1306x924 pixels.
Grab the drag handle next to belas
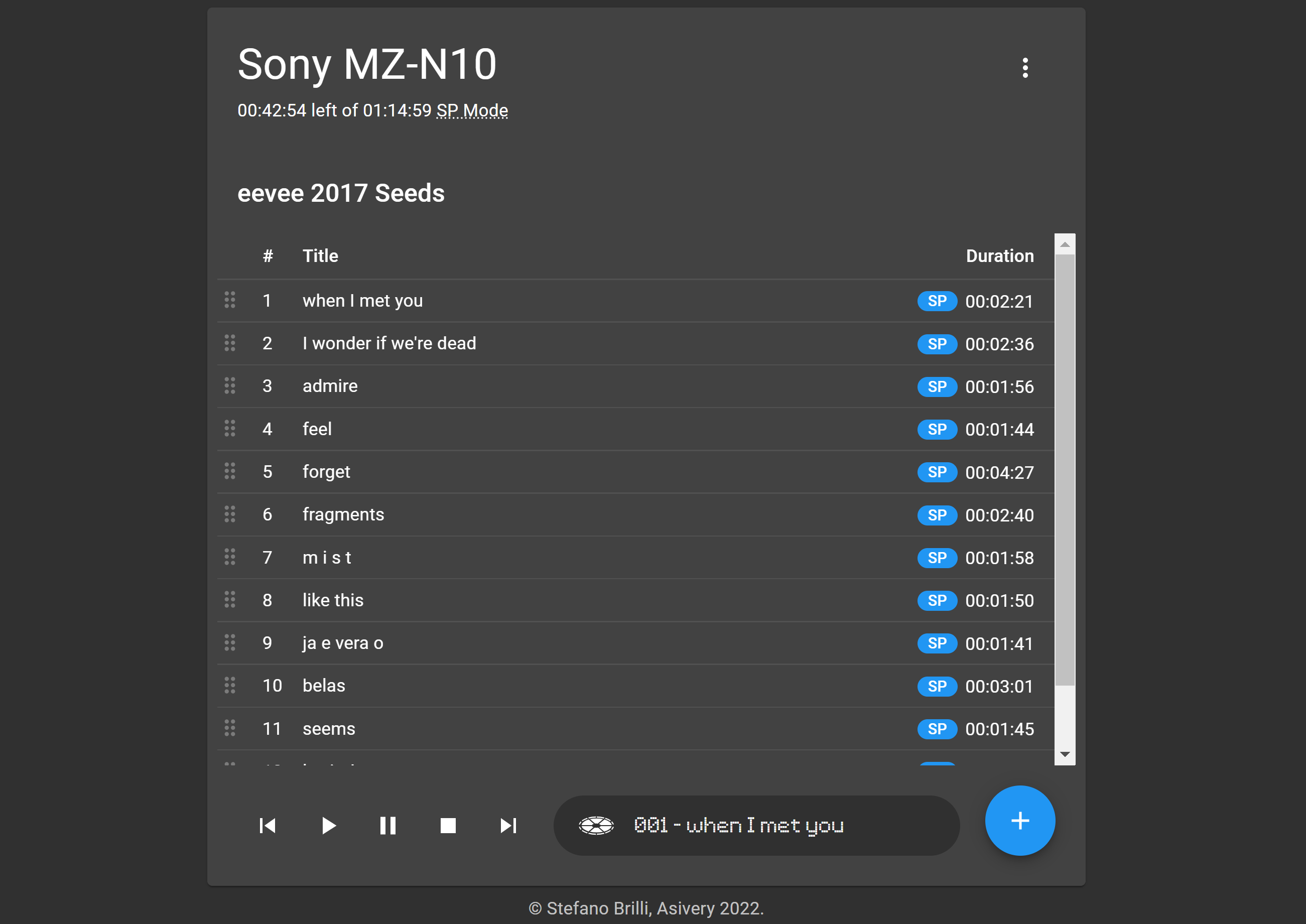230,686
